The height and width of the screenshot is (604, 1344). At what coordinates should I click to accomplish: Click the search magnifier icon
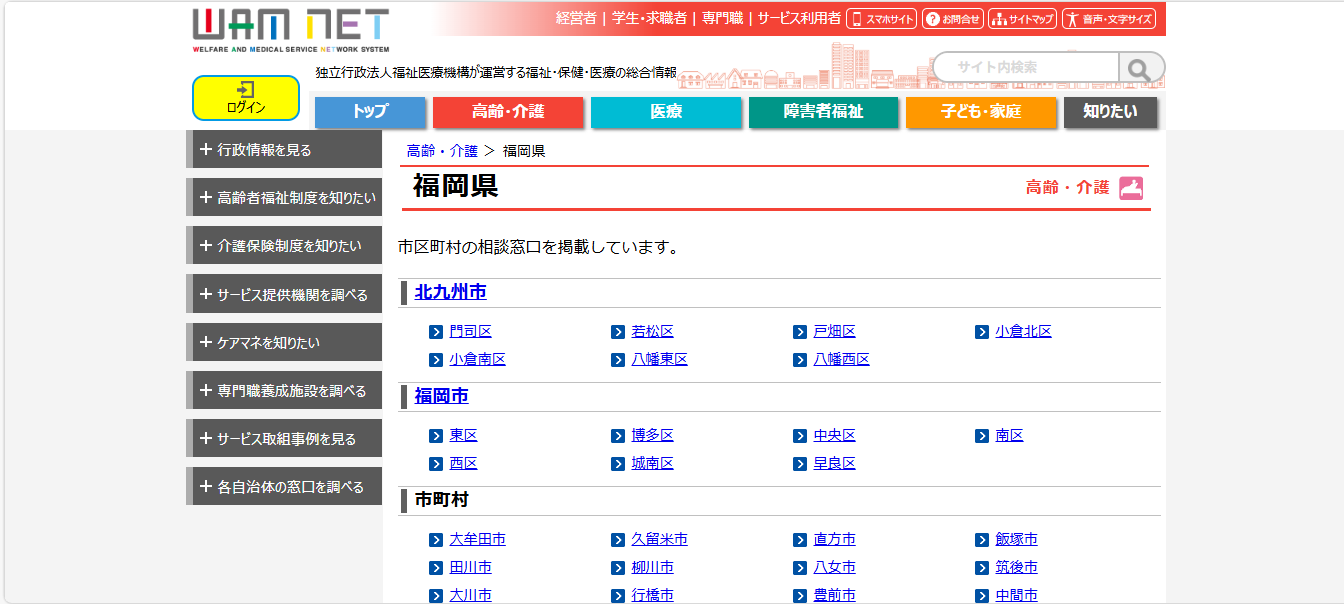(1140, 68)
